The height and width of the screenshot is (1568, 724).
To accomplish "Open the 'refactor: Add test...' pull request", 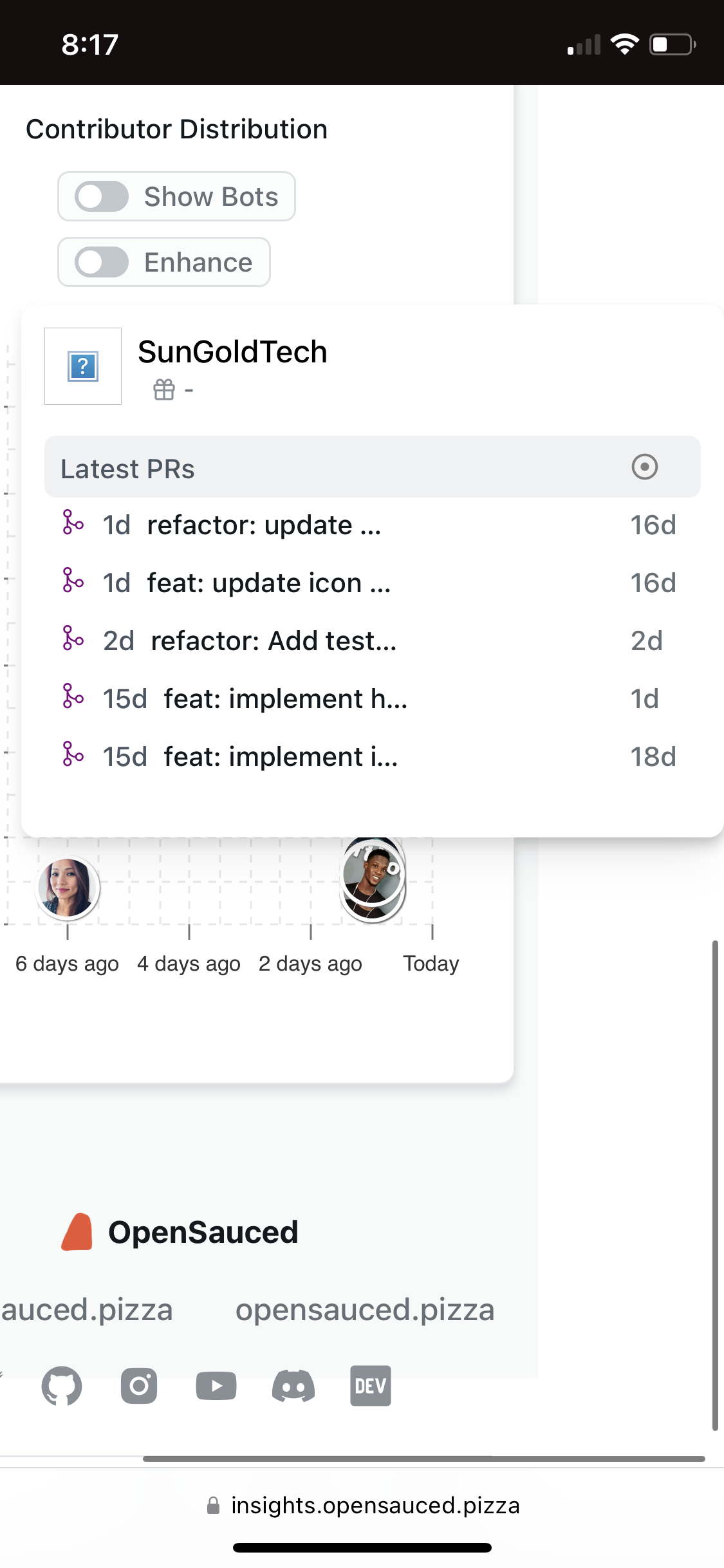I will 274,641.
